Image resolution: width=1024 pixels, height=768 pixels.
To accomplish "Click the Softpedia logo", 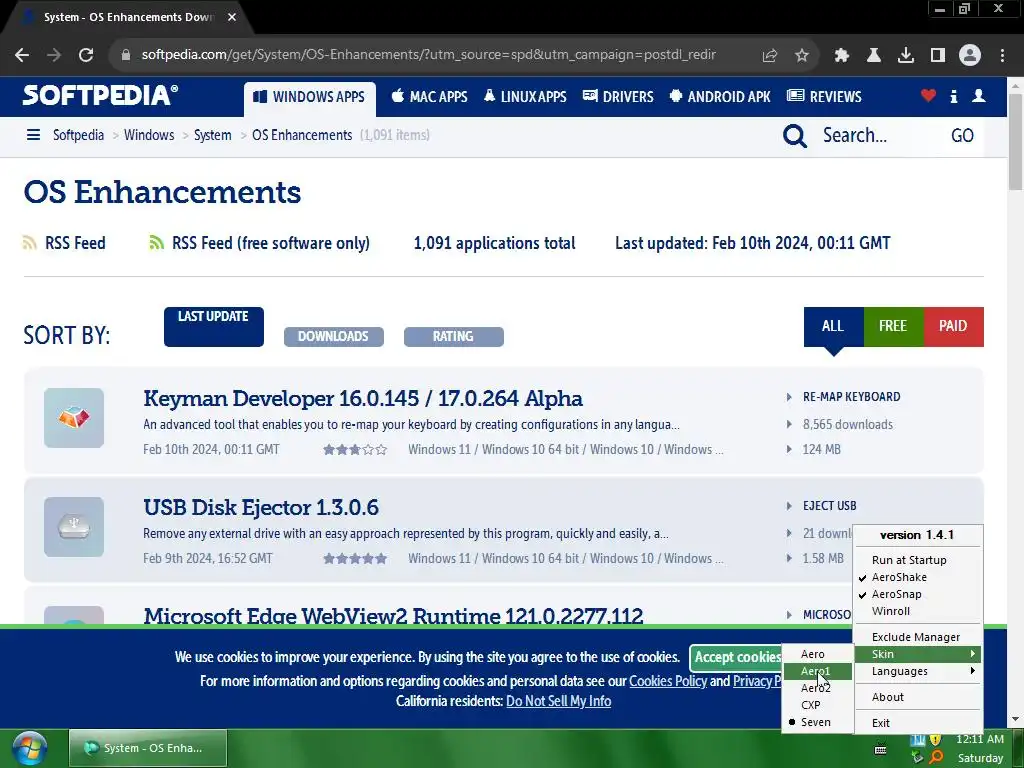I will tap(100, 95).
